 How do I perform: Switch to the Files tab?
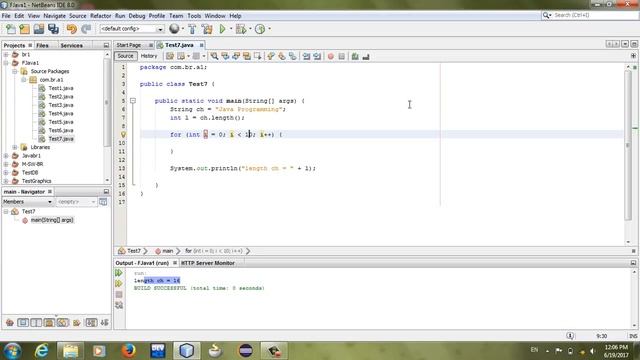tap(42, 45)
